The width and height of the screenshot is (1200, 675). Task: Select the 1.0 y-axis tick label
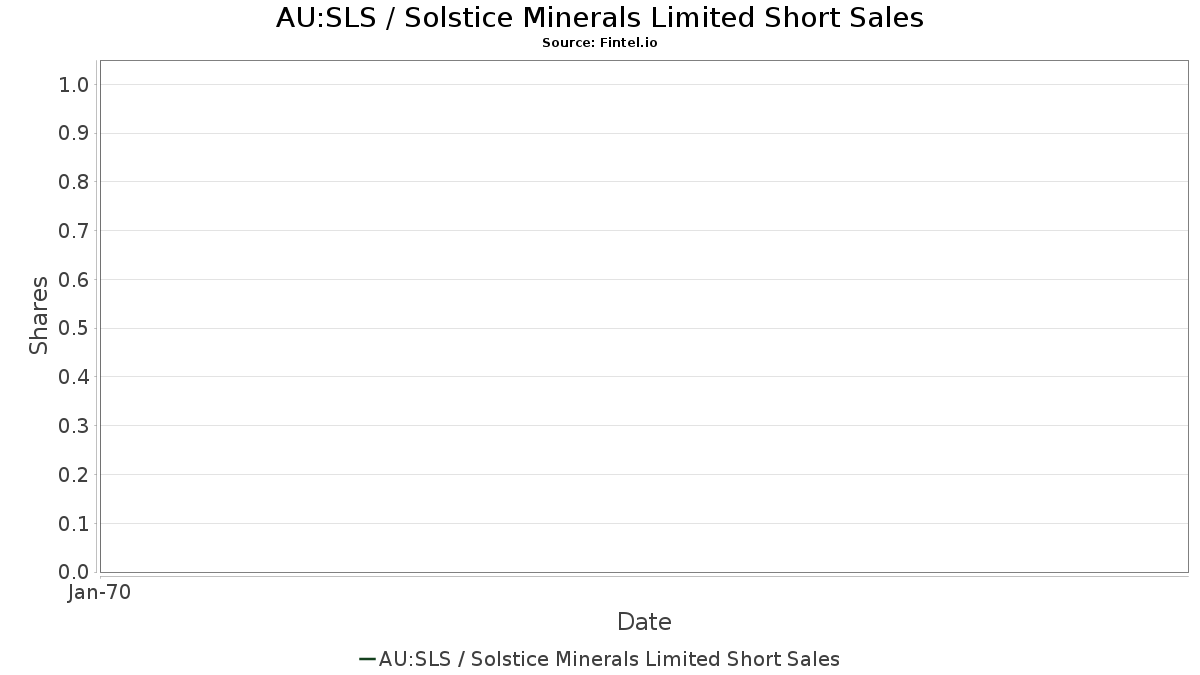(x=75, y=84)
